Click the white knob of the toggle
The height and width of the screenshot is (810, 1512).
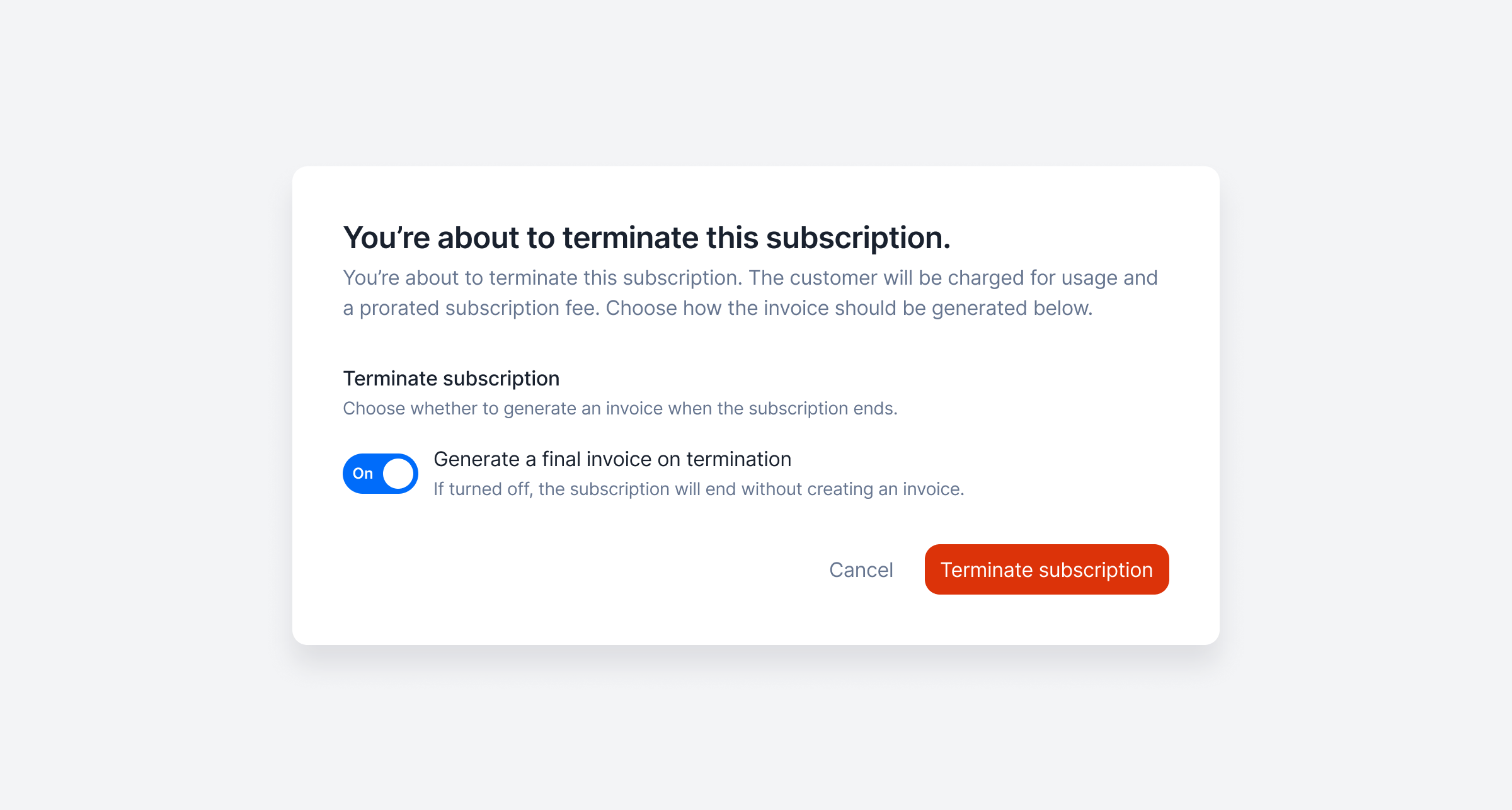click(398, 474)
